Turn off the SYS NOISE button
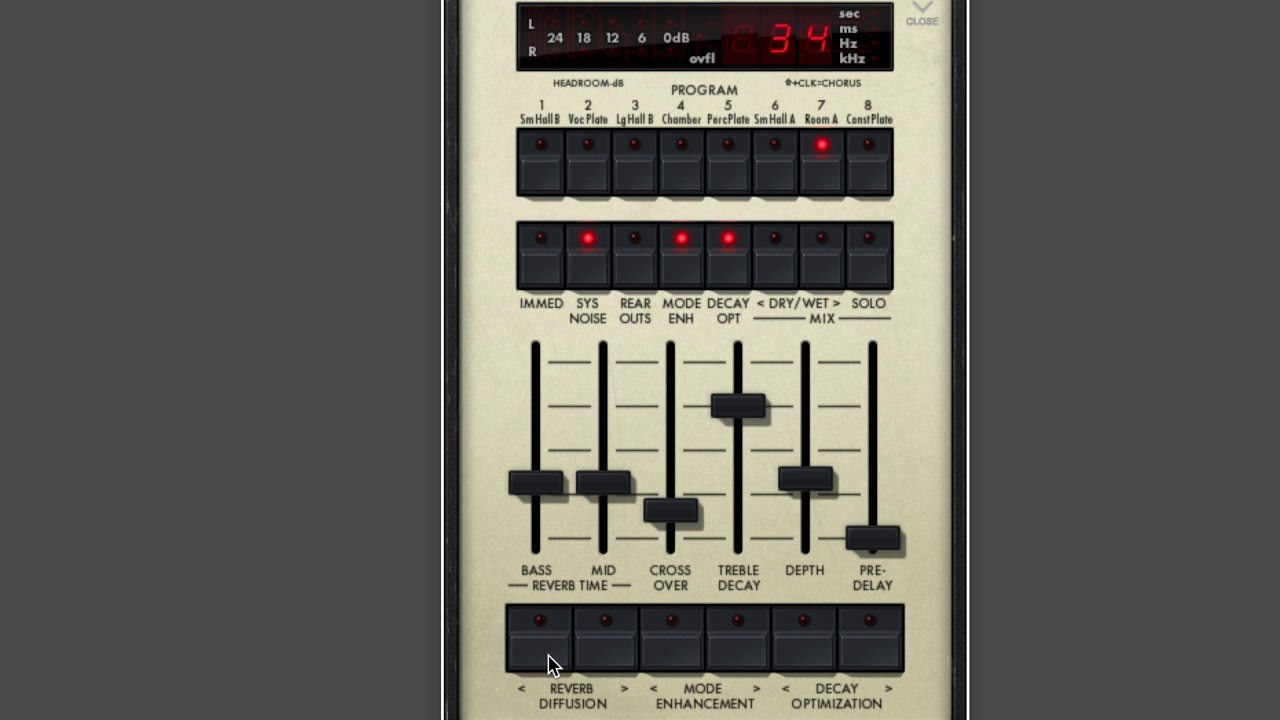Screen dimensions: 1280x720 coord(588,256)
